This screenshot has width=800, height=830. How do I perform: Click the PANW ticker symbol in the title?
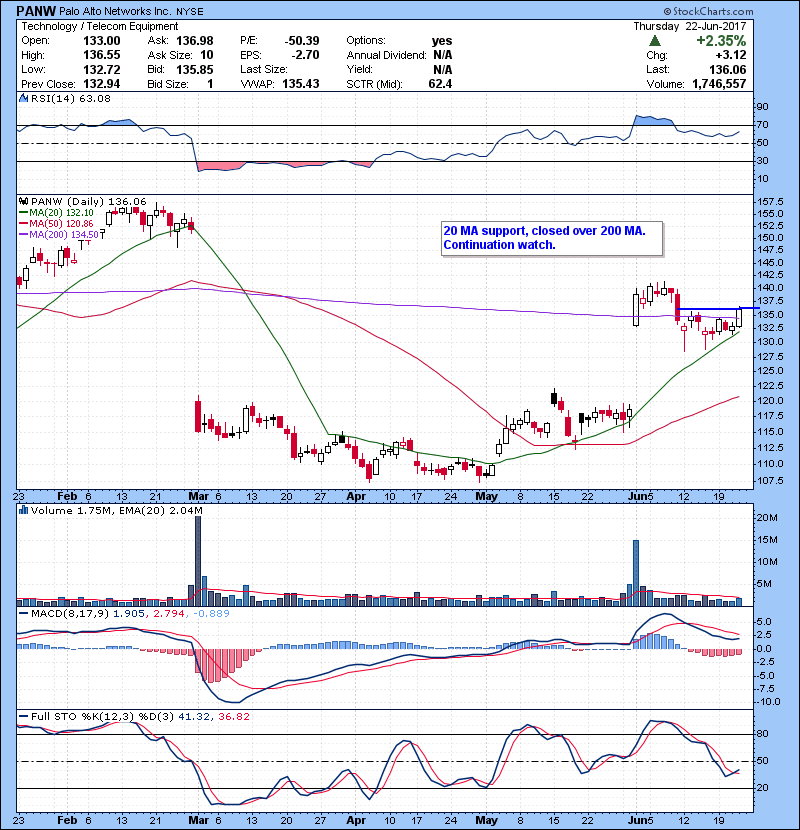(x=36, y=11)
